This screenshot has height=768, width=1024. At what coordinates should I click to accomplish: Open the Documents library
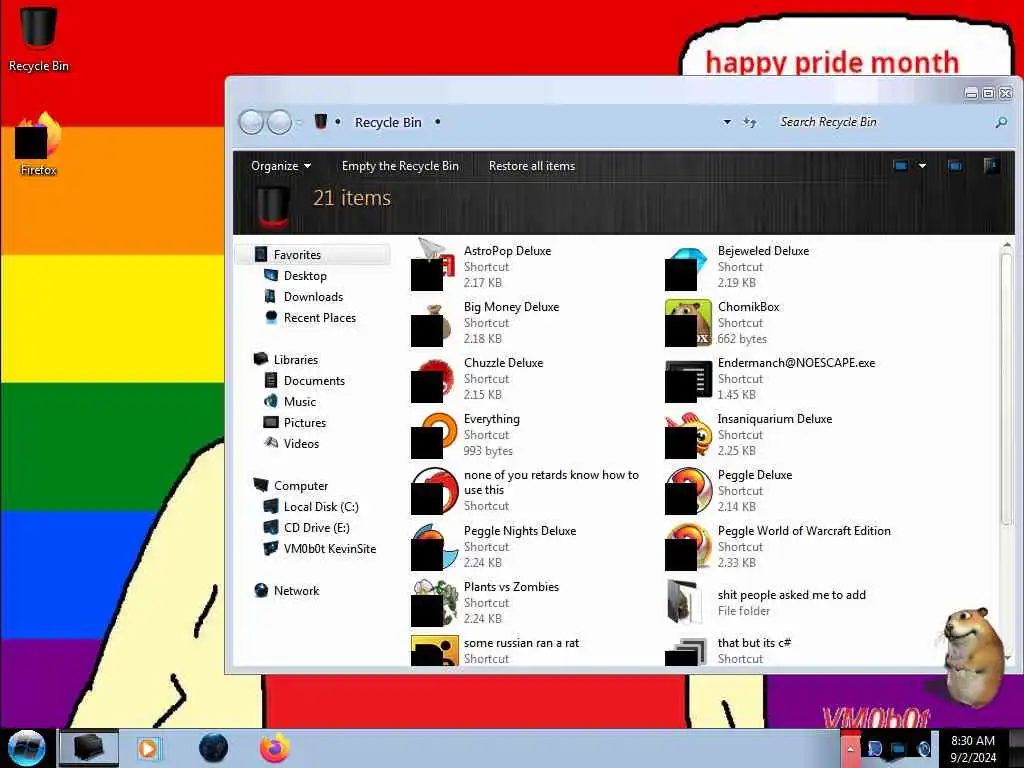[313, 380]
